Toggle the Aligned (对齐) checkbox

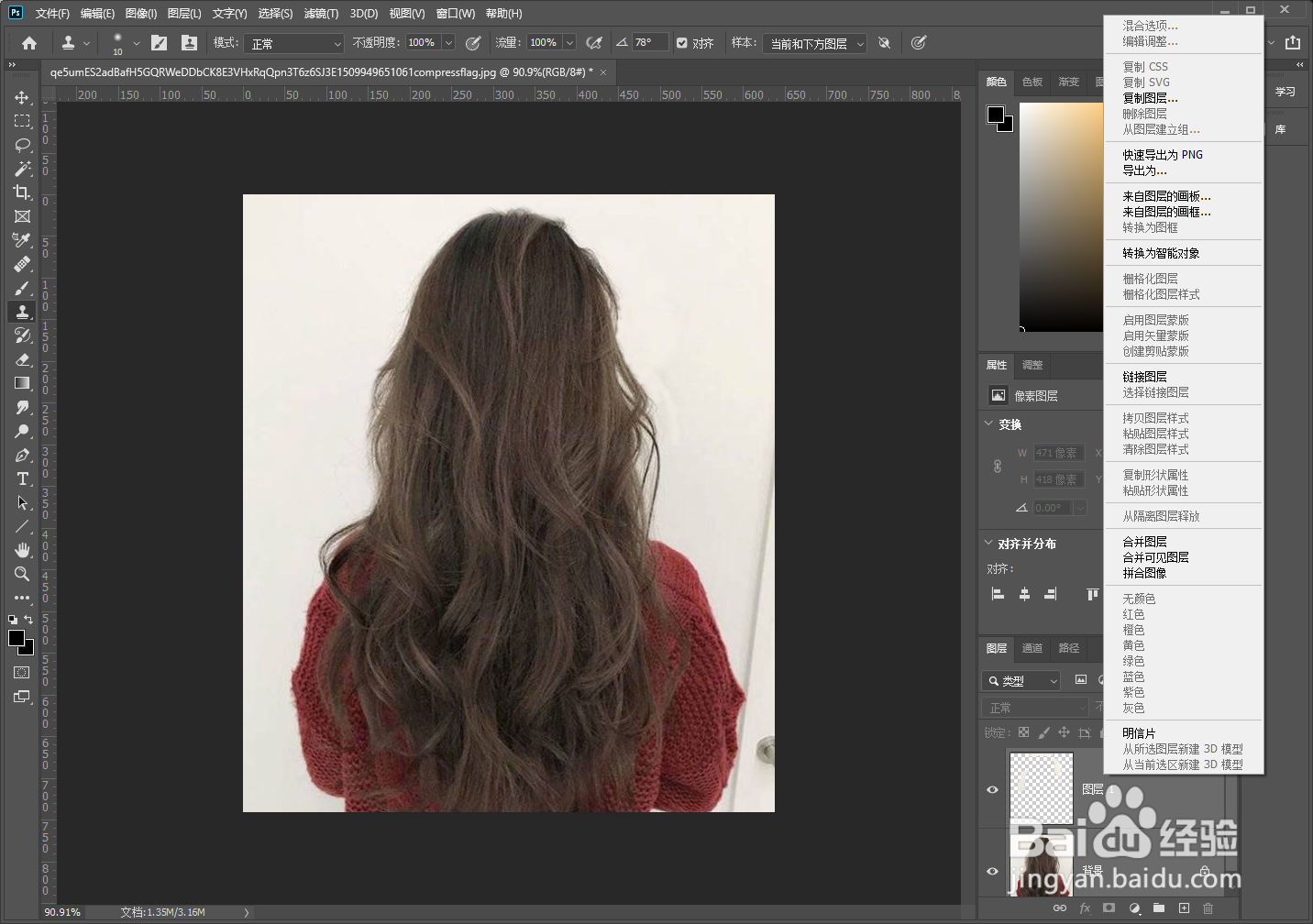(681, 43)
